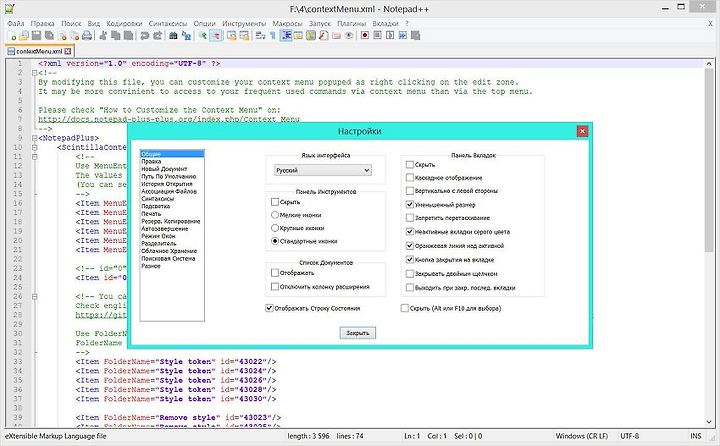Click the Copy toolbar icon
Screen dimensions: 720x446
(116, 35)
